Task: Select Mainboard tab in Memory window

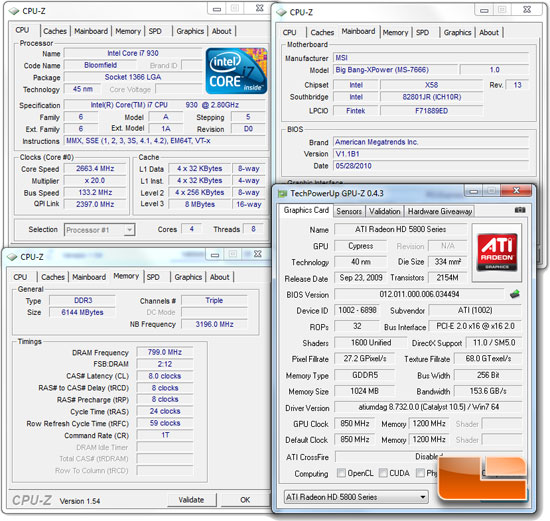Action: (x=89, y=277)
